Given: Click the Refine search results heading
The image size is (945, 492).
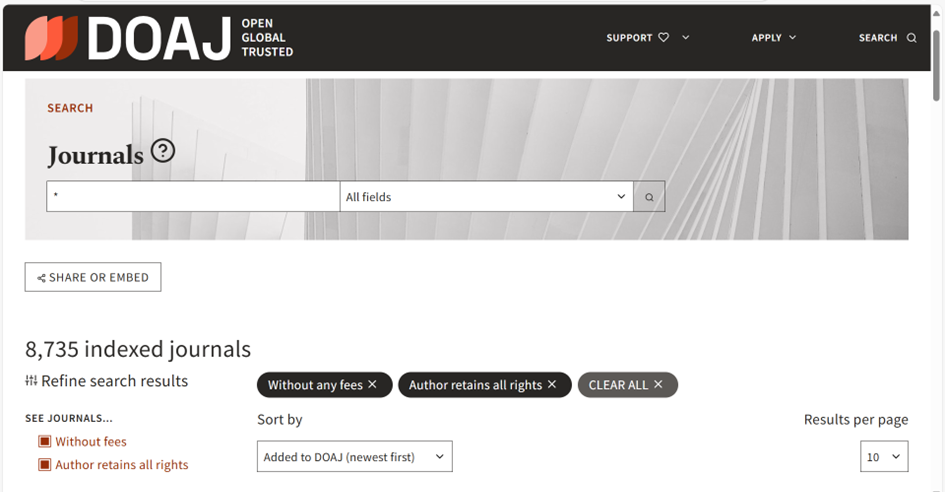Looking at the screenshot, I should (x=115, y=381).
